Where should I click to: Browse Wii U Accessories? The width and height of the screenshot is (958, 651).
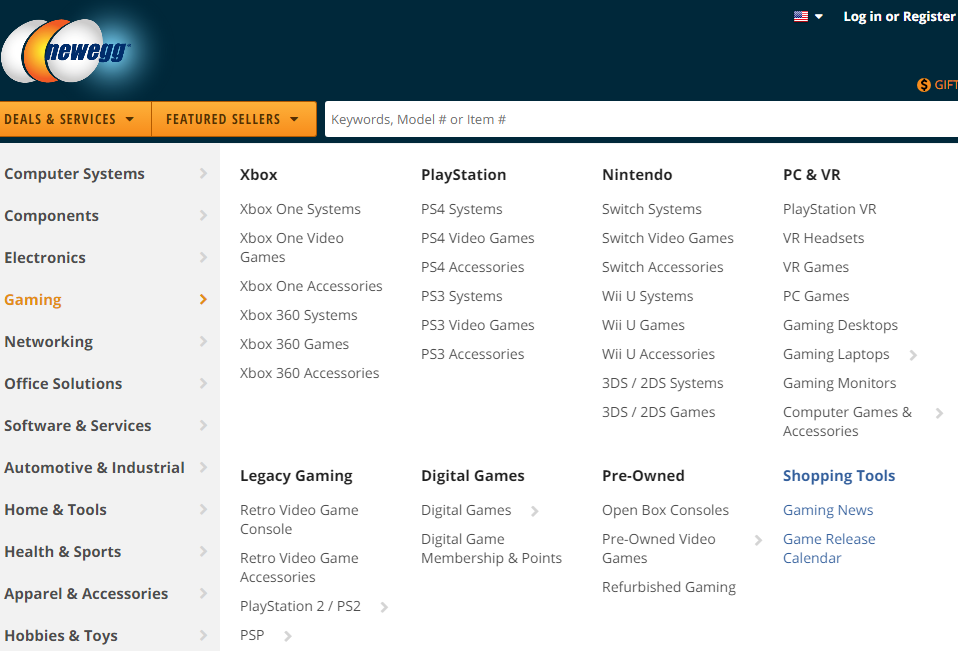(659, 354)
